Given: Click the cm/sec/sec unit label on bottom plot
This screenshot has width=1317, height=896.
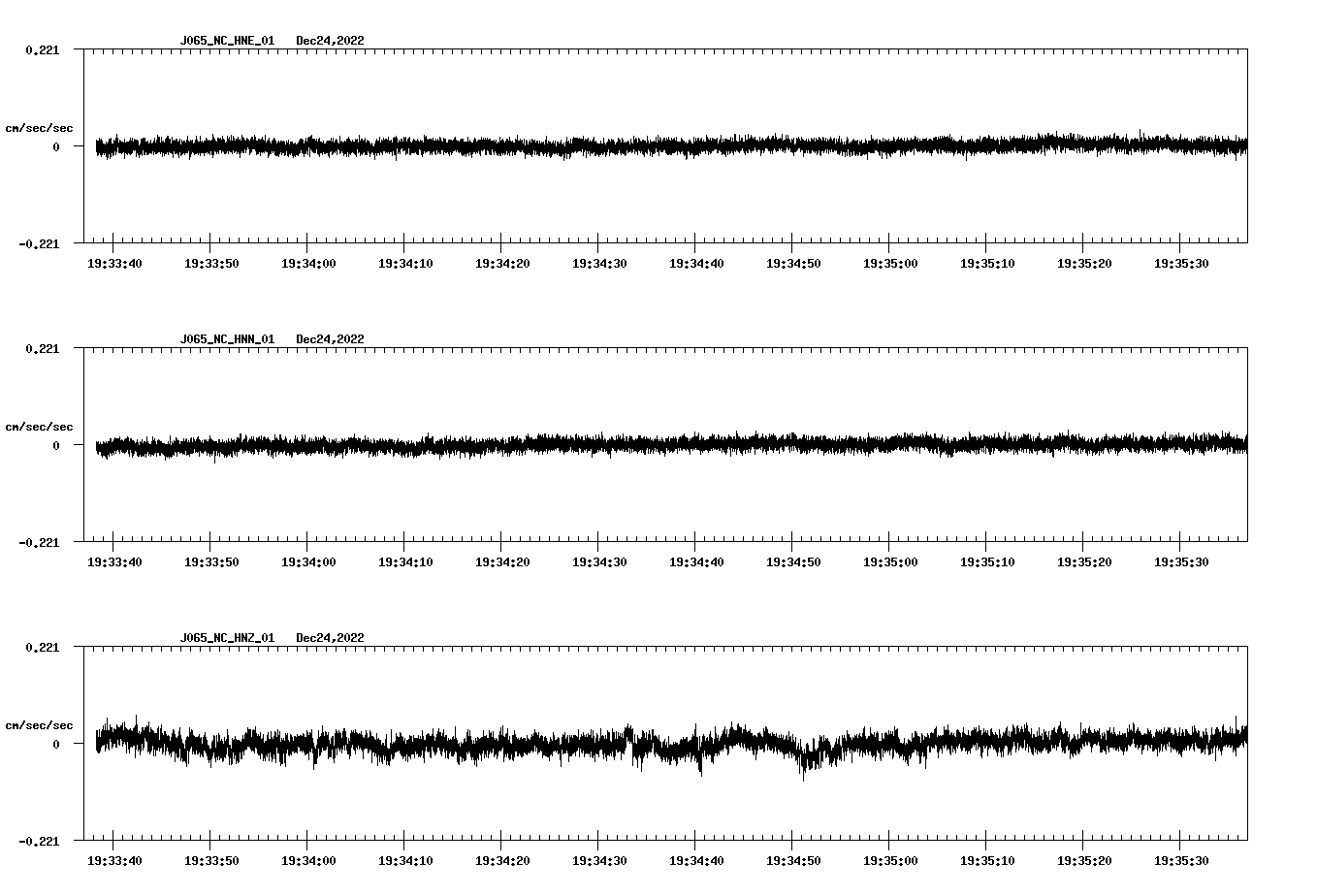Looking at the screenshot, I should tap(40, 723).
